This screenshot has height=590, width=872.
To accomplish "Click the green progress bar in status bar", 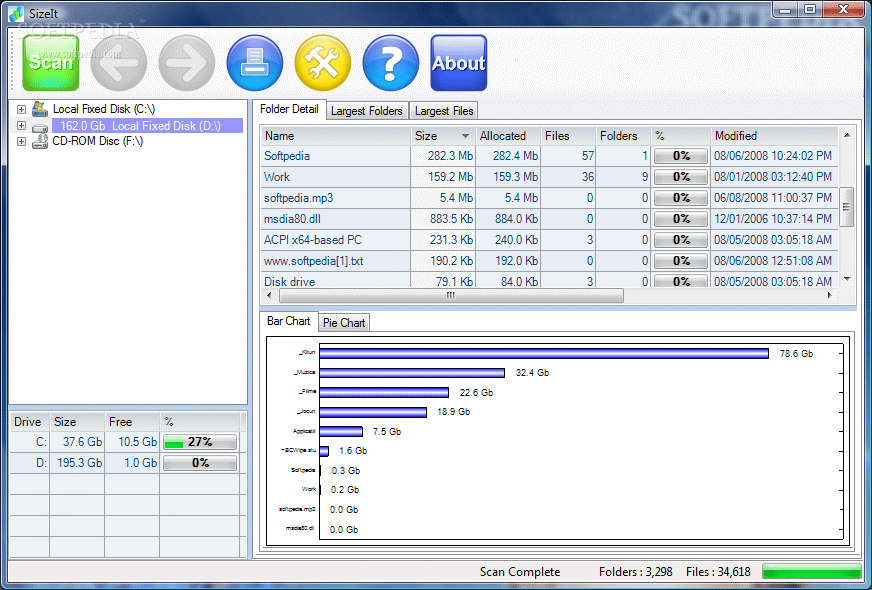I will pos(811,572).
